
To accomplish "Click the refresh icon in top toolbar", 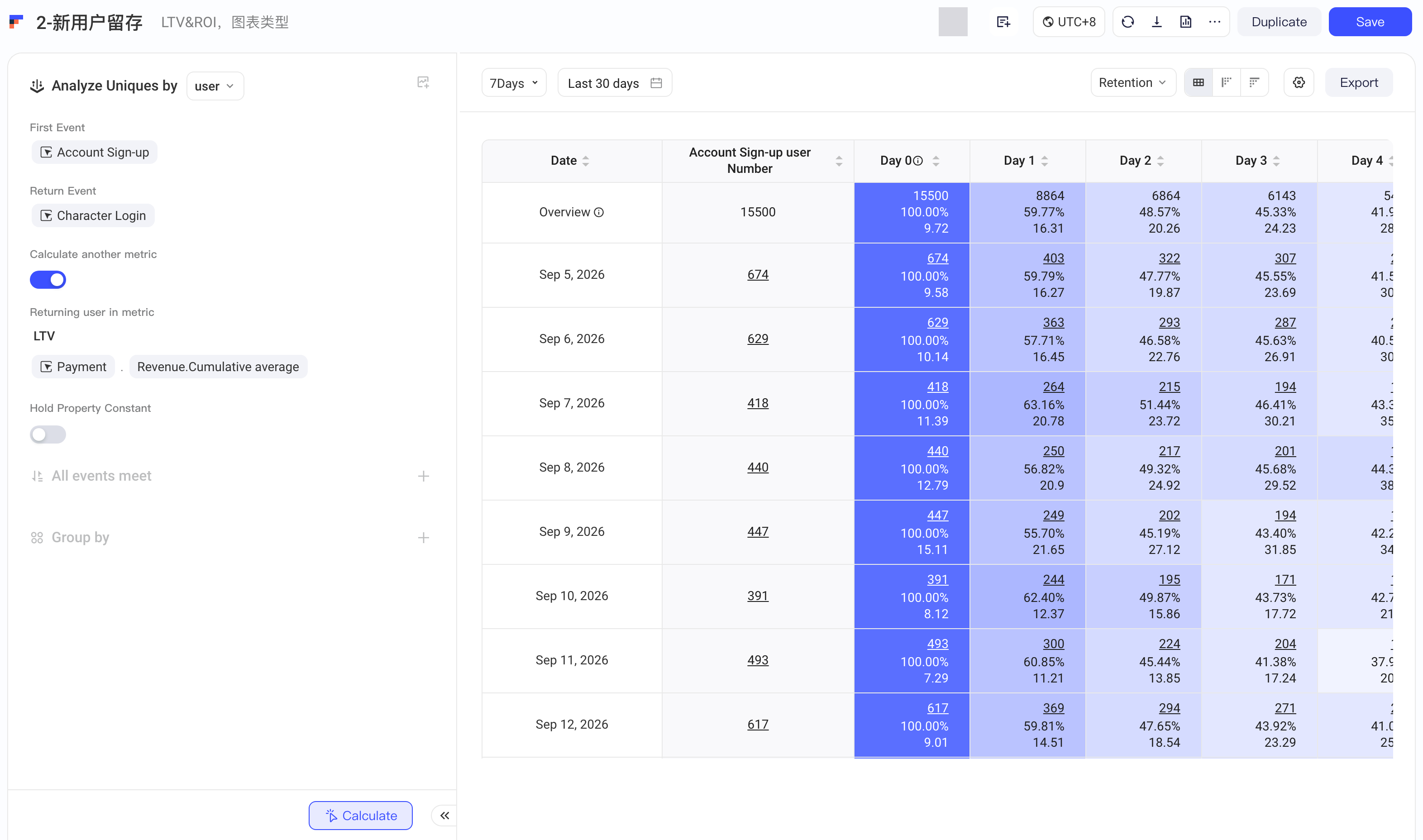I will (x=1127, y=22).
